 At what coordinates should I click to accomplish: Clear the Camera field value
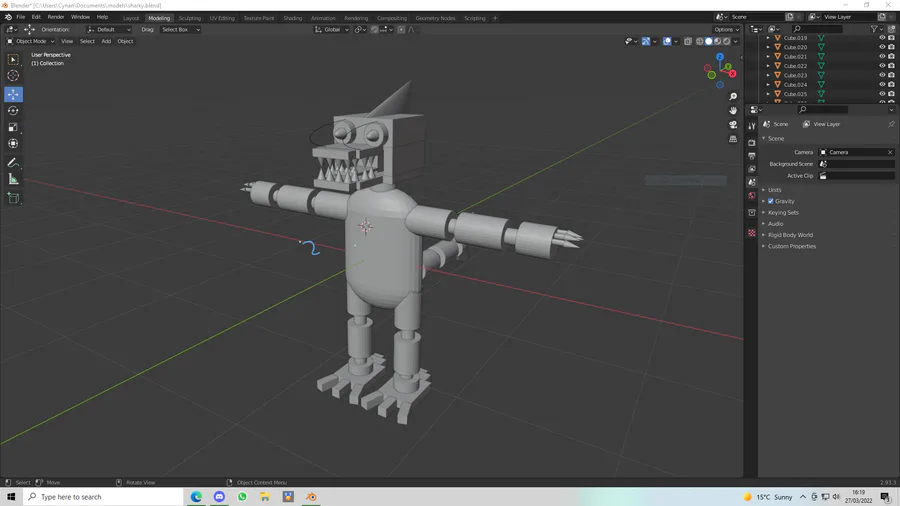coord(890,153)
